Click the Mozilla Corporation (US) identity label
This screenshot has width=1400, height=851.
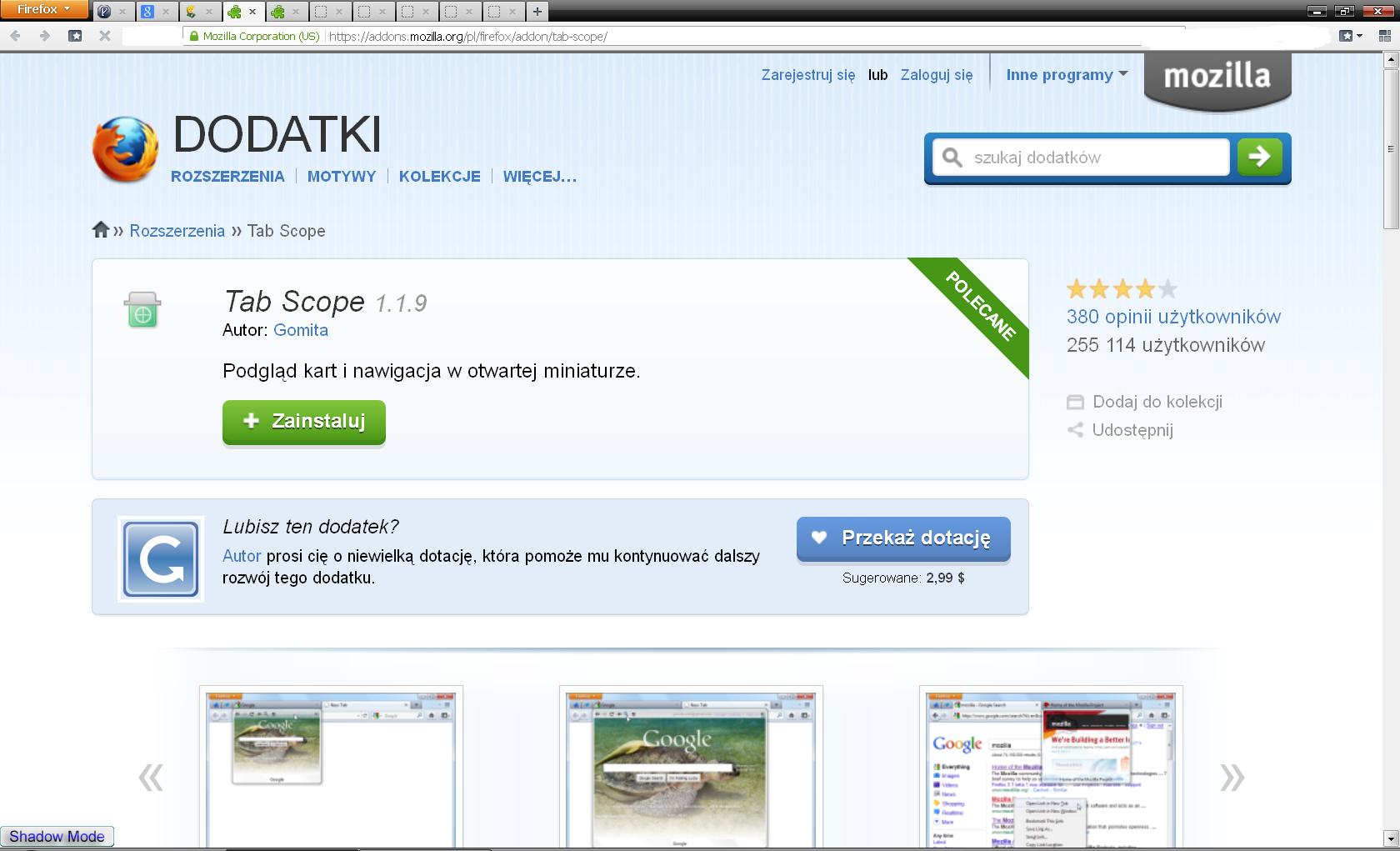point(261,37)
